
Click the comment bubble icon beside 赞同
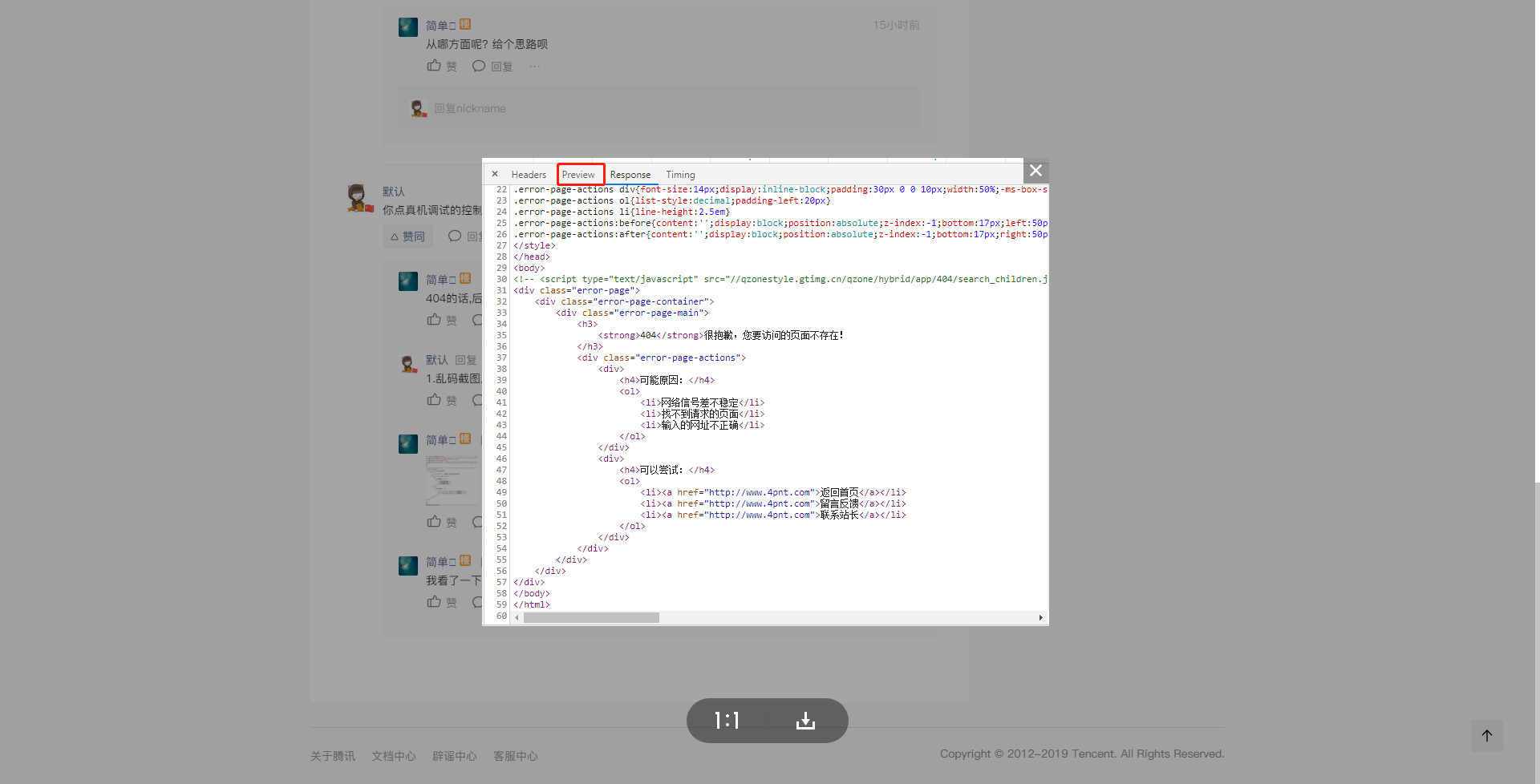pos(455,236)
